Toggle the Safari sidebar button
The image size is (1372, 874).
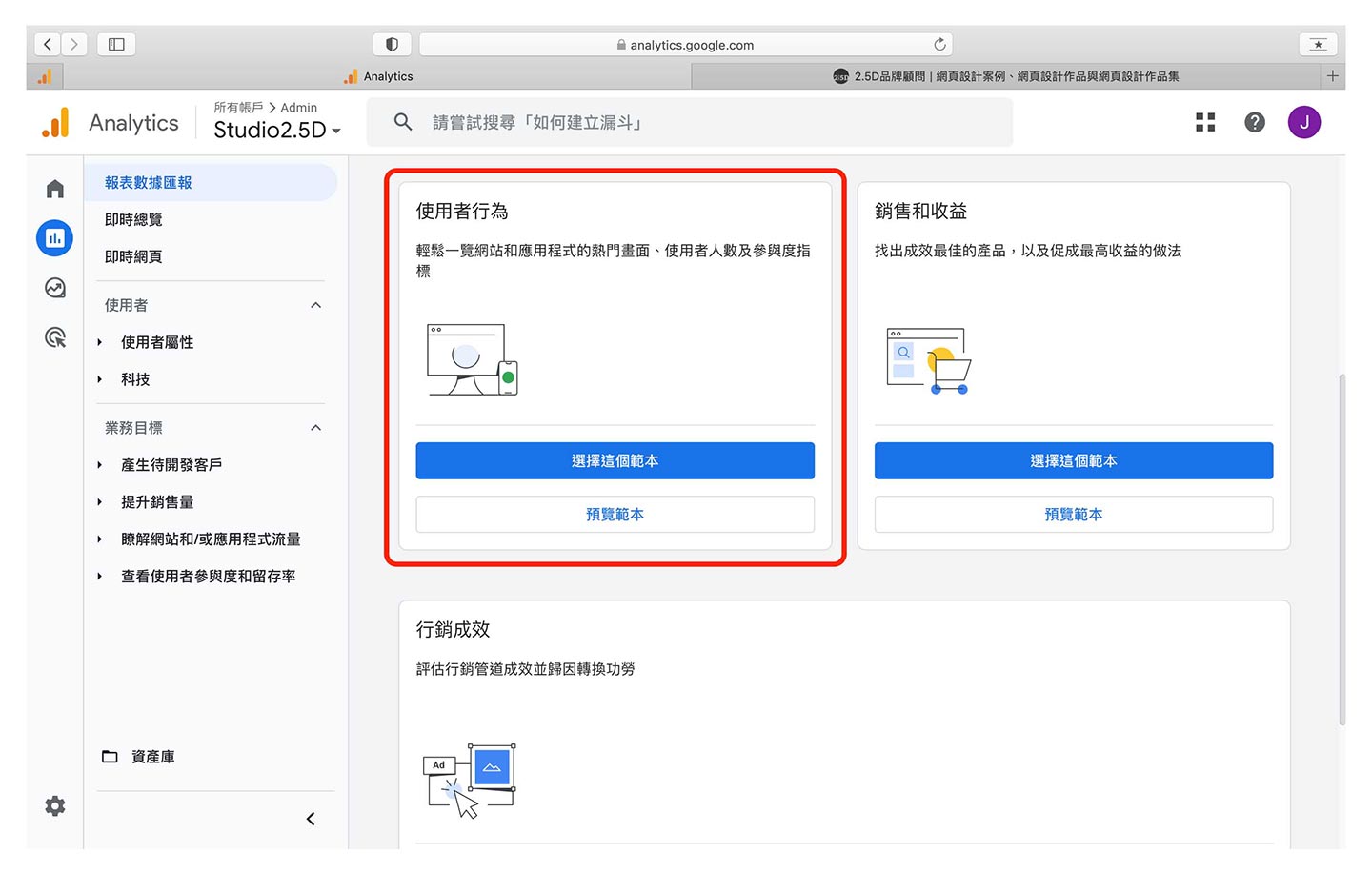(116, 44)
